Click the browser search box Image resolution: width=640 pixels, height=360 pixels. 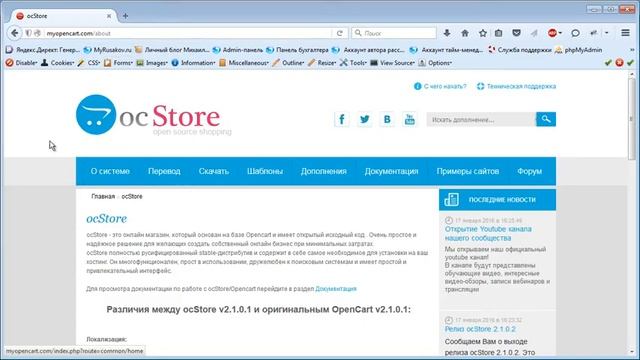pyautogui.click(x=394, y=33)
